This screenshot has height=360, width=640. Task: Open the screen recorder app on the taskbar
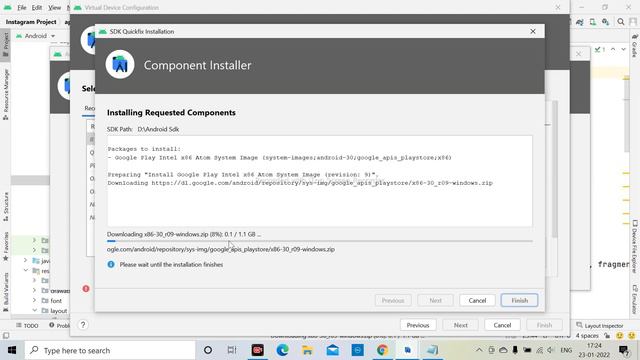point(257,350)
